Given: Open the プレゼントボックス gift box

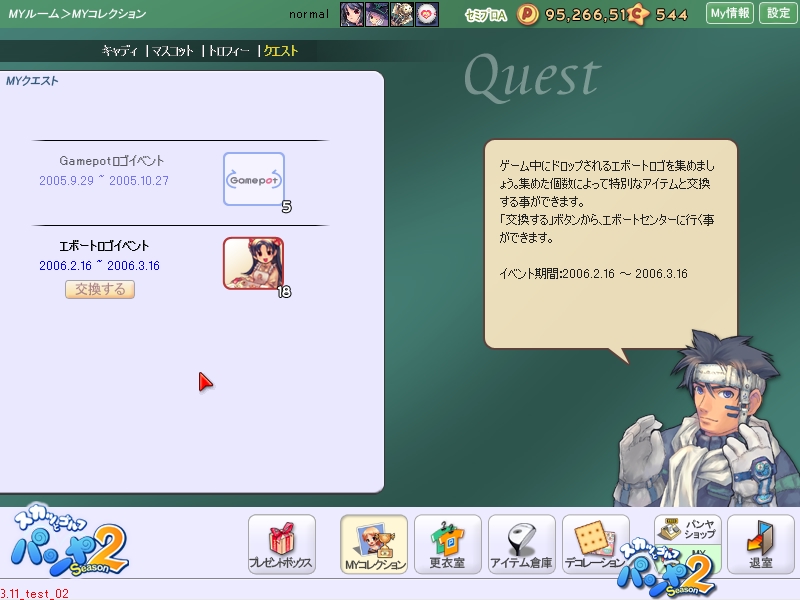Looking at the screenshot, I should coord(282,545).
